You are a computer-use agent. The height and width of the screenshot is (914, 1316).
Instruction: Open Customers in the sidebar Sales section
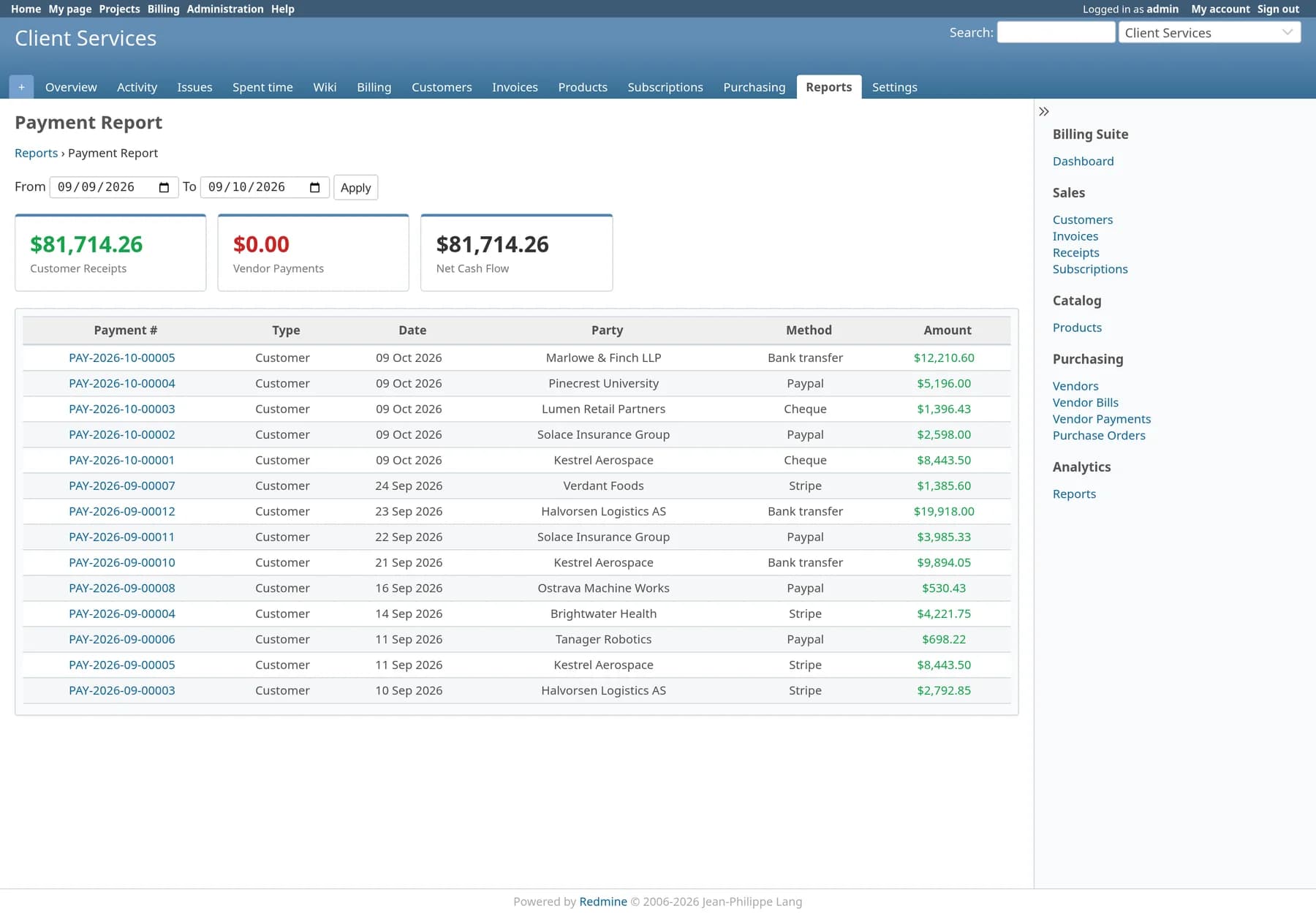click(x=1082, y=219)
